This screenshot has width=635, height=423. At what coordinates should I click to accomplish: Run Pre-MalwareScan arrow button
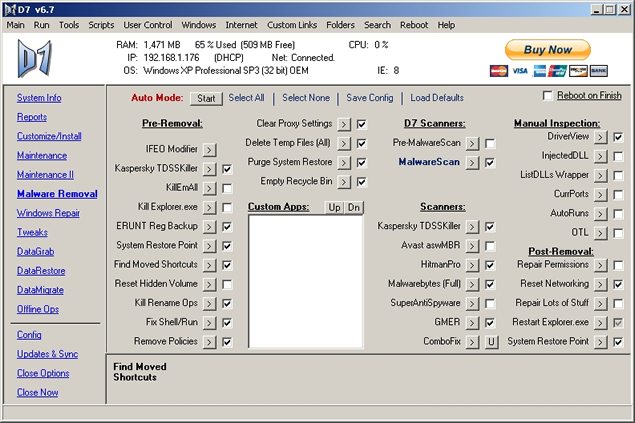point(472,143)
